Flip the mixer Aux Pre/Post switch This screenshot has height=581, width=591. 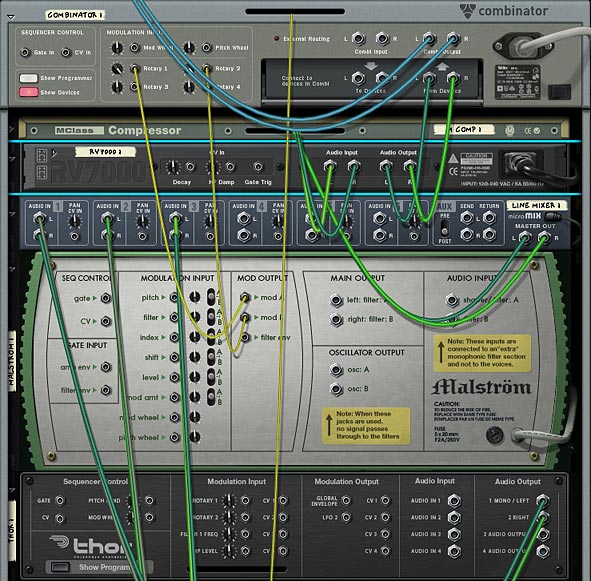pos(445,227)
